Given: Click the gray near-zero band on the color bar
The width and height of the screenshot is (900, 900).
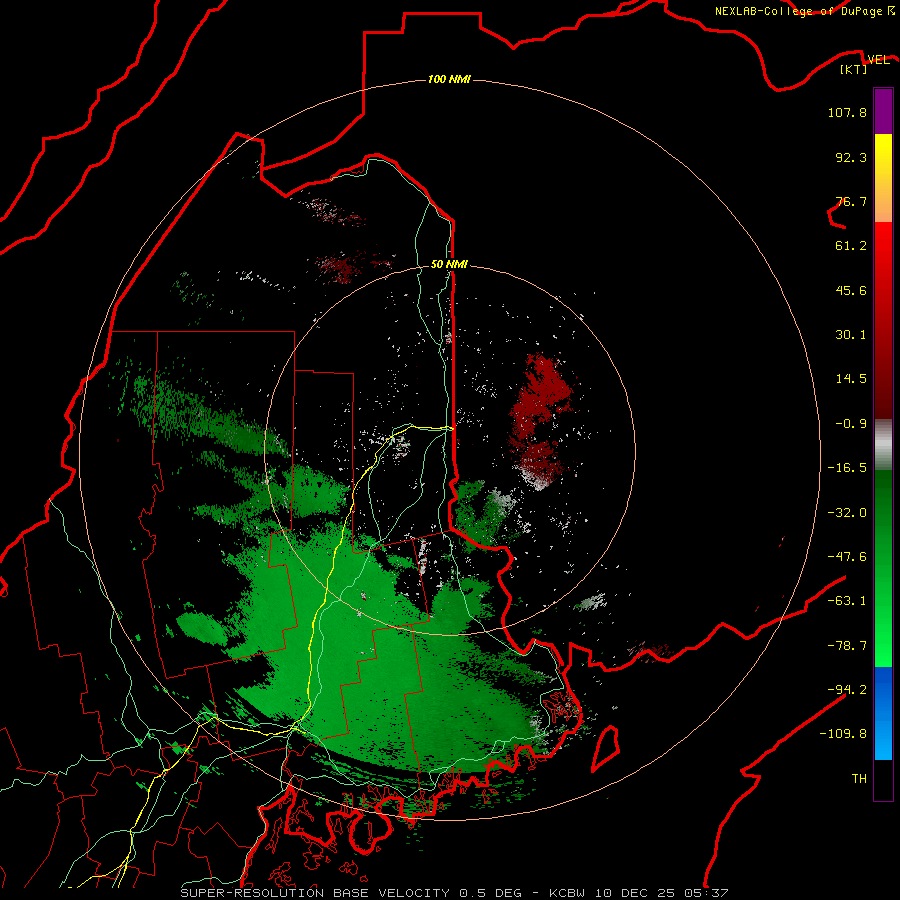Looking at the screenshot, I should pos(883,444).
